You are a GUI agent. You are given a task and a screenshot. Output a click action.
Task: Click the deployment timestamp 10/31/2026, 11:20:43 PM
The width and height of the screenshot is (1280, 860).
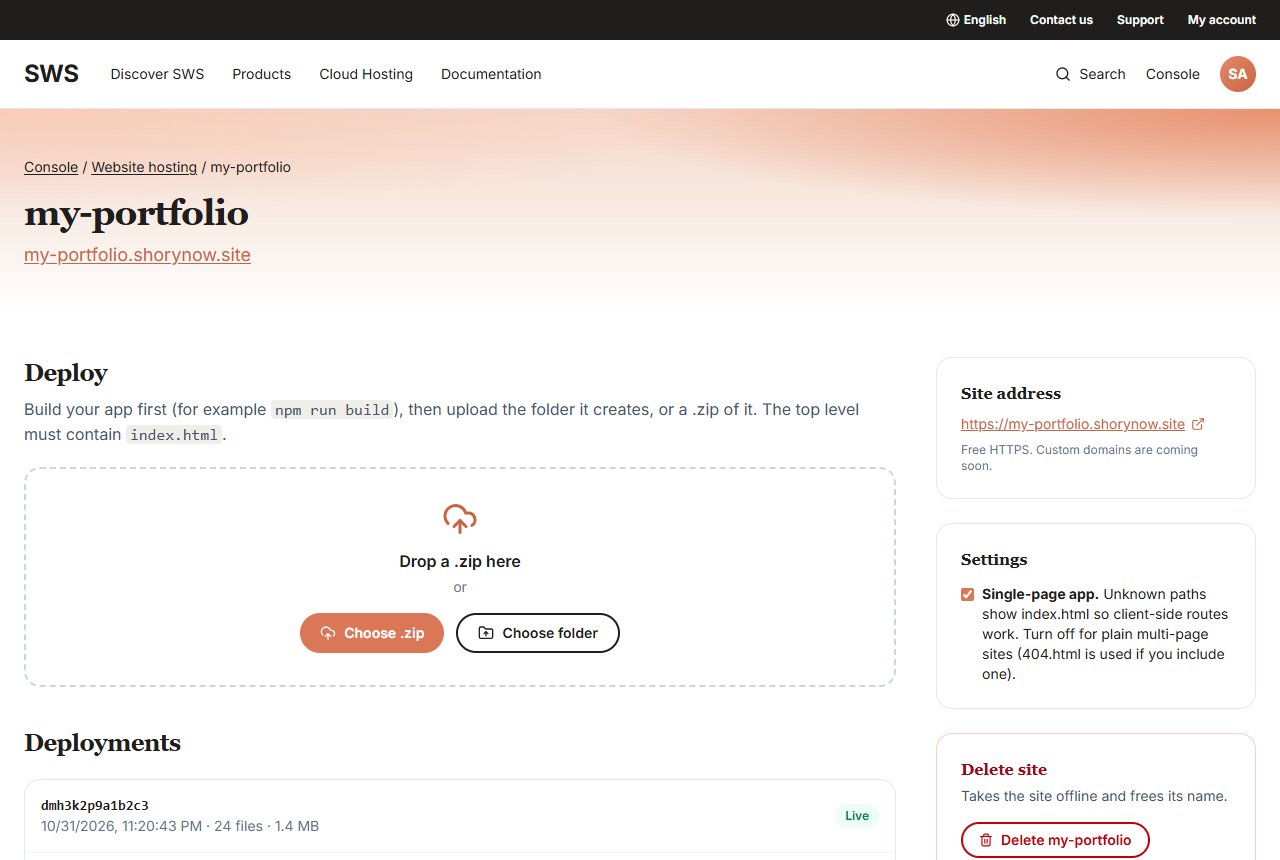[120, 826]
